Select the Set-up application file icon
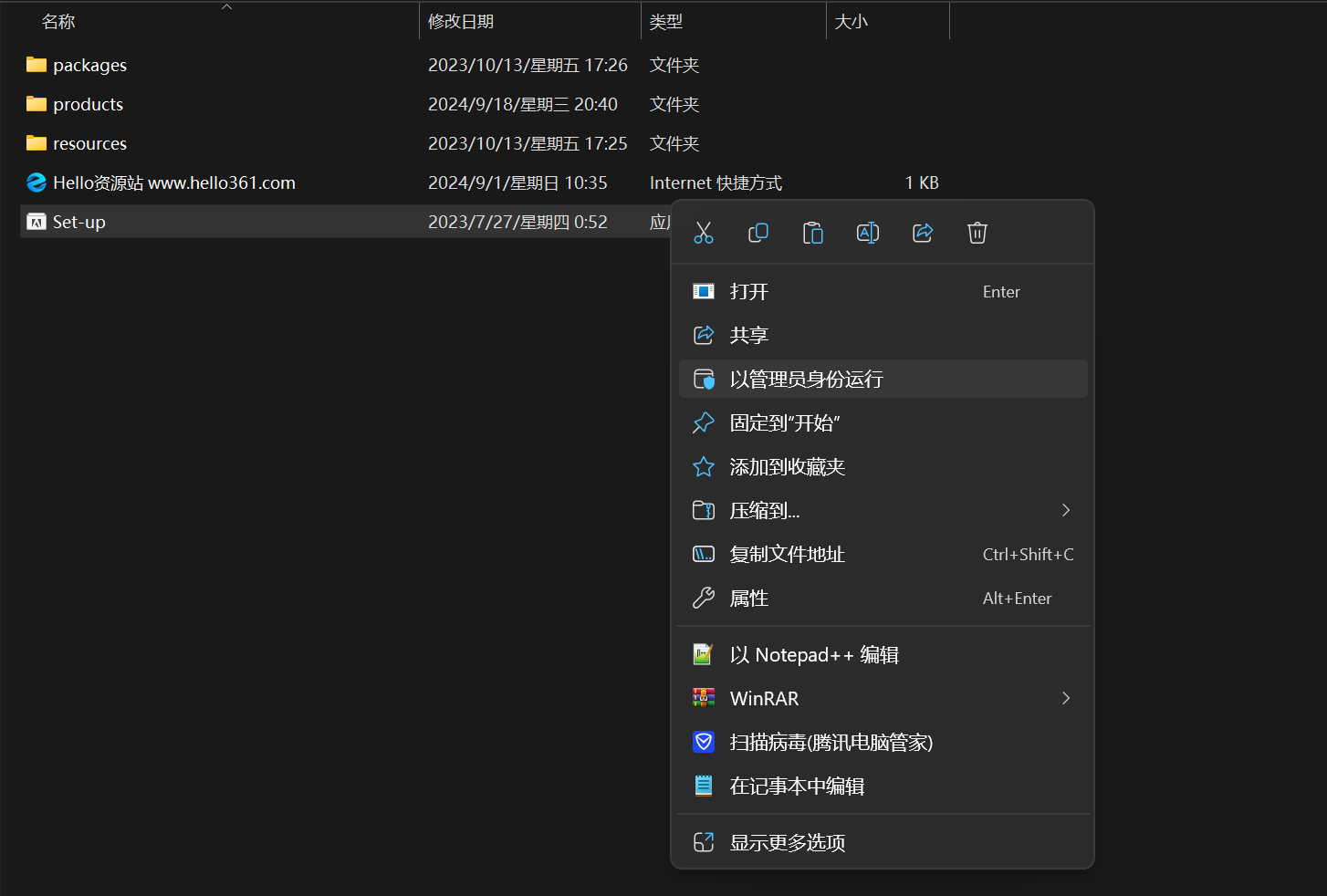 pyautogui.click(x=37, y=222)
